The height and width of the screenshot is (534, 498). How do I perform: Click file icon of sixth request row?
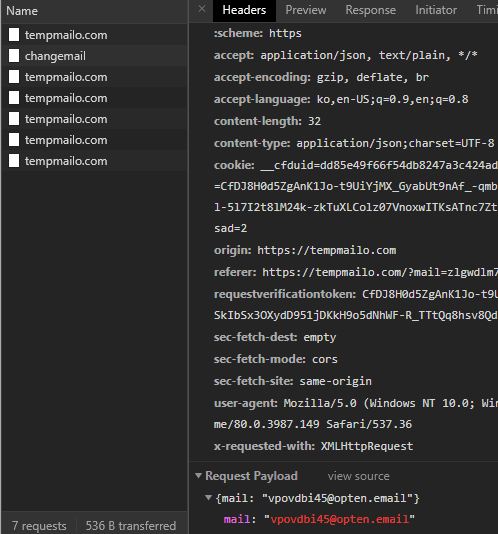[x=14, y=140]
